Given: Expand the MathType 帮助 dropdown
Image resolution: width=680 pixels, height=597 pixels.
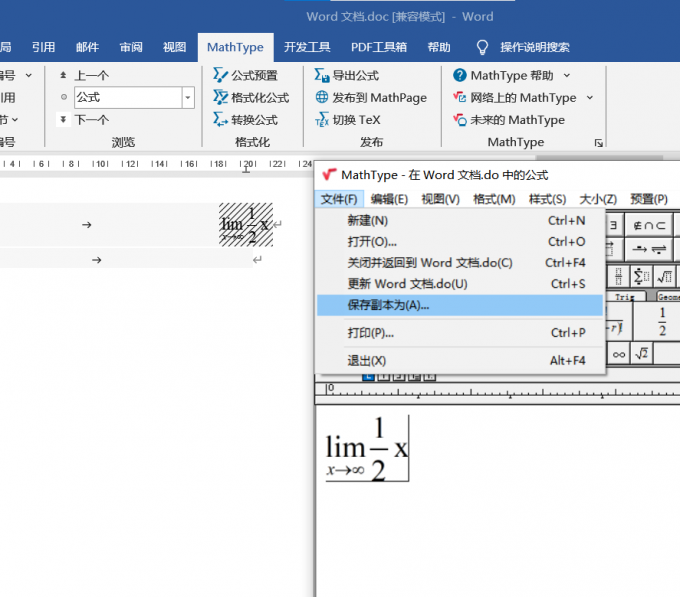Looking at the screenshot, I should [567, 75].
